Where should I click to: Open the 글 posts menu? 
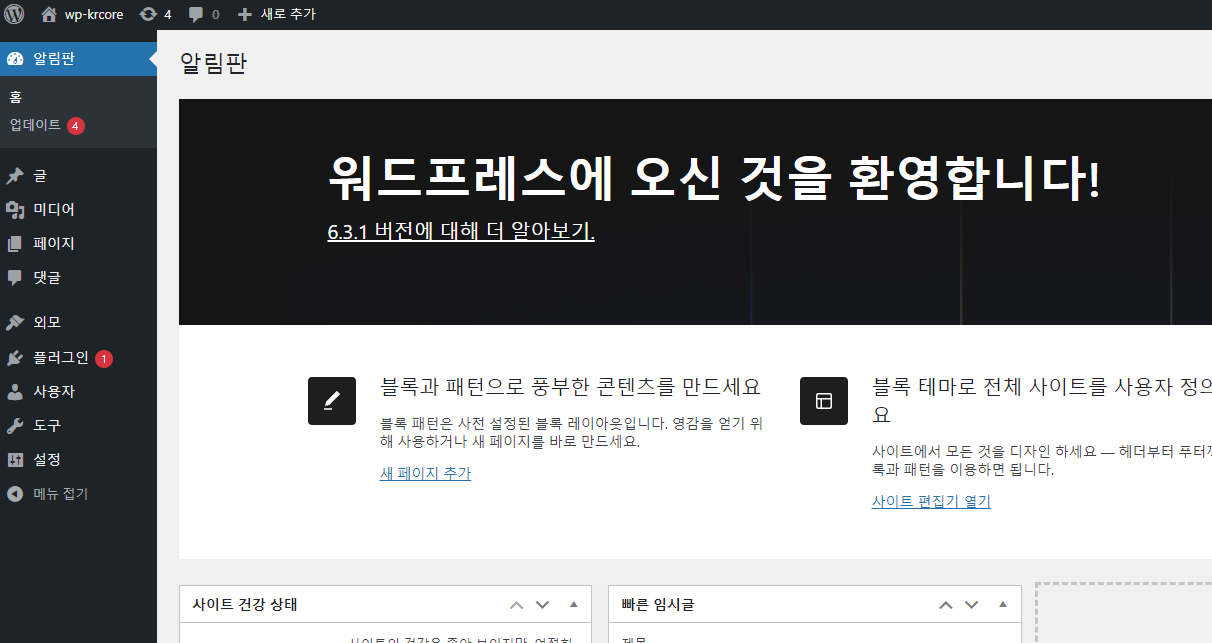pos(78,176)
